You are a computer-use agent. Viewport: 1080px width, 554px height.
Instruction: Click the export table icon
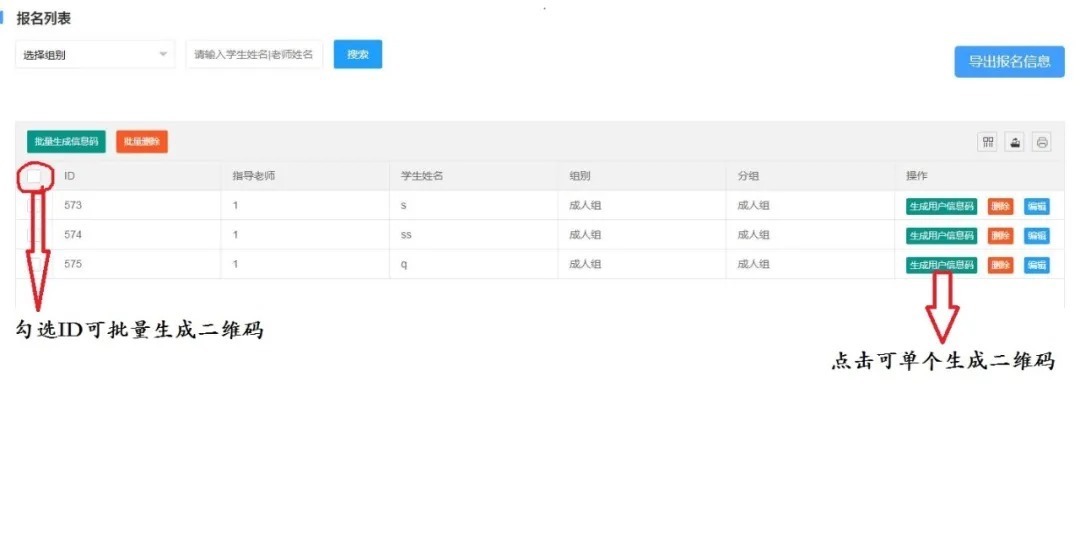click(1015, 142)
